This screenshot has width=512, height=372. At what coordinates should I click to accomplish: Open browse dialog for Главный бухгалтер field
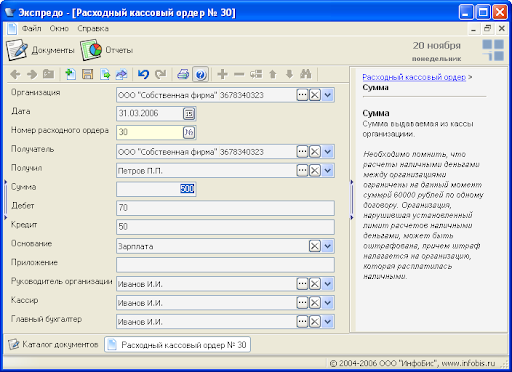pyautogui.click(x=302, y=322)
